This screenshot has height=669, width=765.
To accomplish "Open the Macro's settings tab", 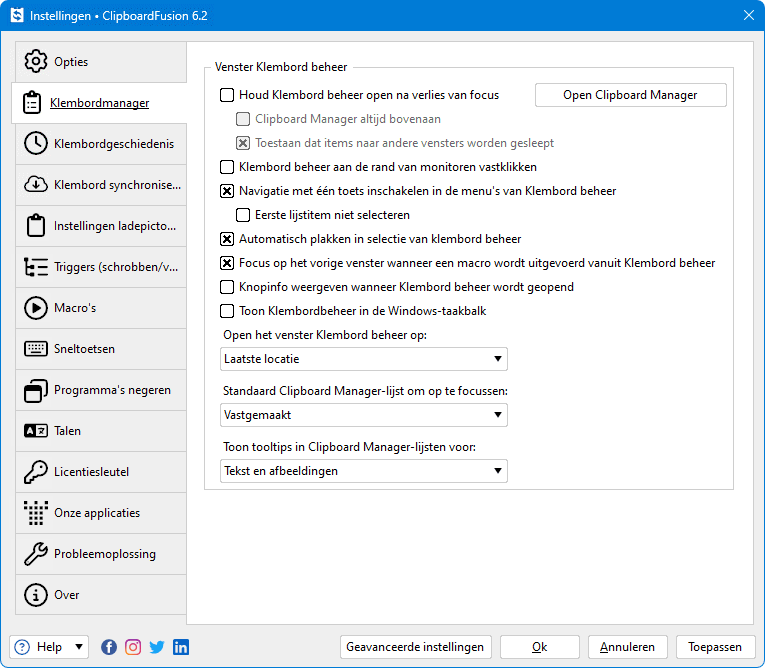I will click(x=101, y=307).
